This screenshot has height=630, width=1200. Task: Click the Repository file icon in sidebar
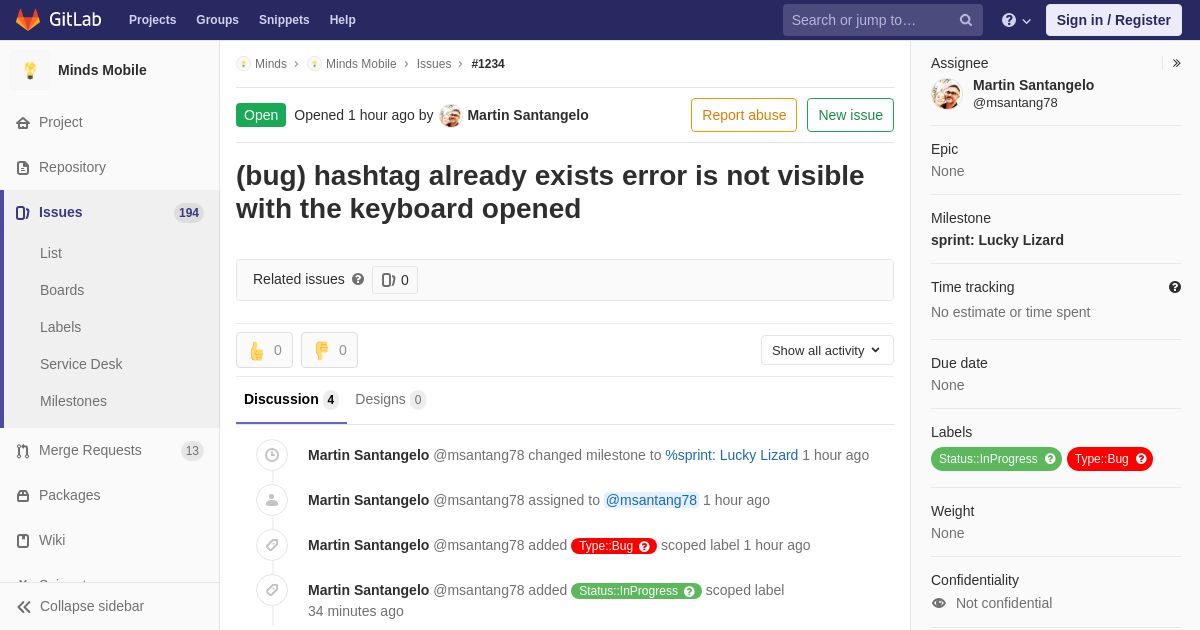click(23, 168)
